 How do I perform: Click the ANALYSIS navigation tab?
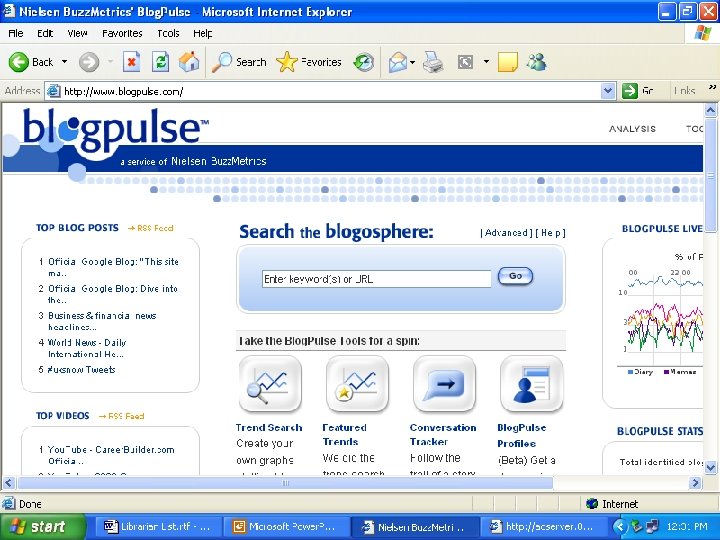(x=632, y=129)
